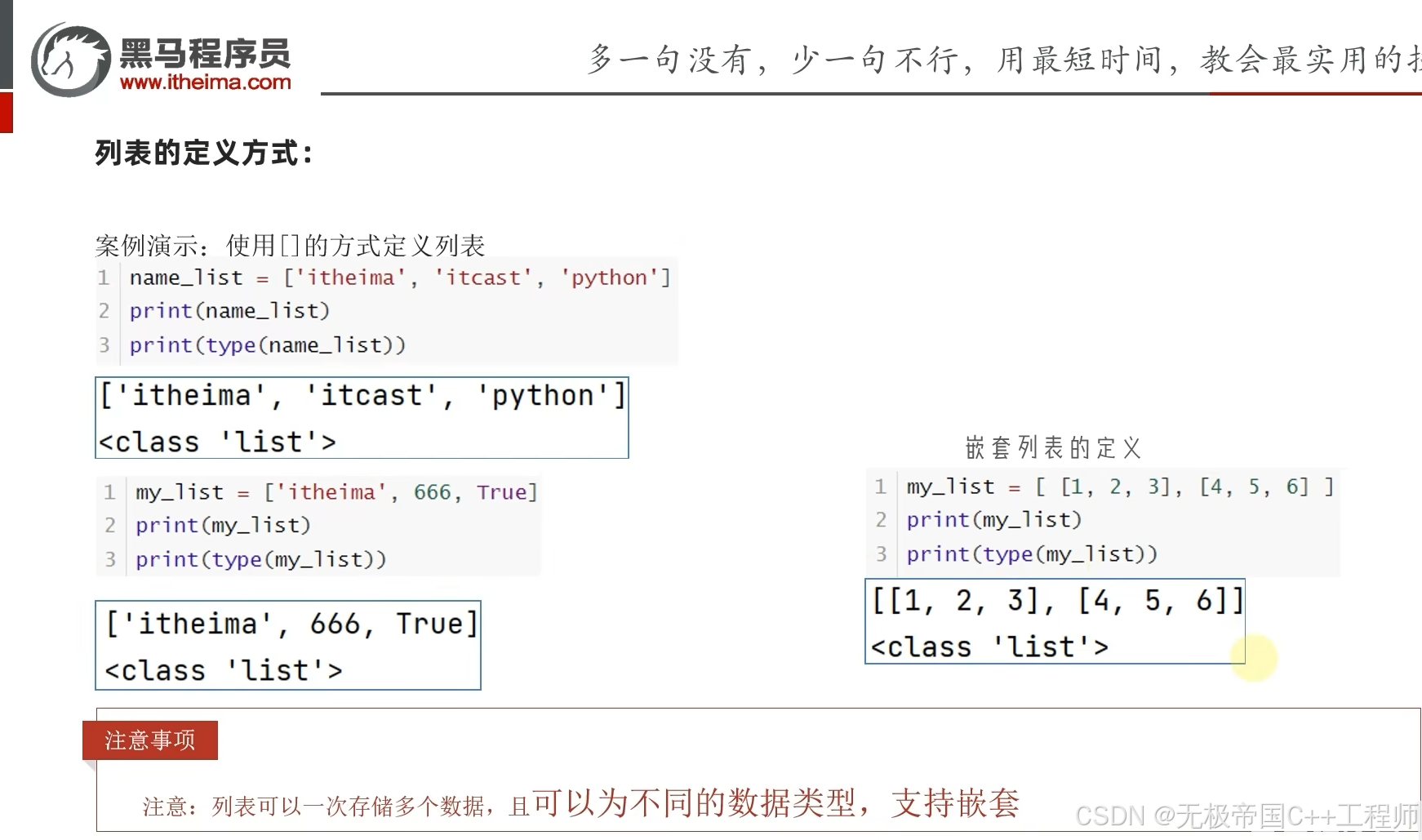Click the <class 'list'> output under the python list

217,442
